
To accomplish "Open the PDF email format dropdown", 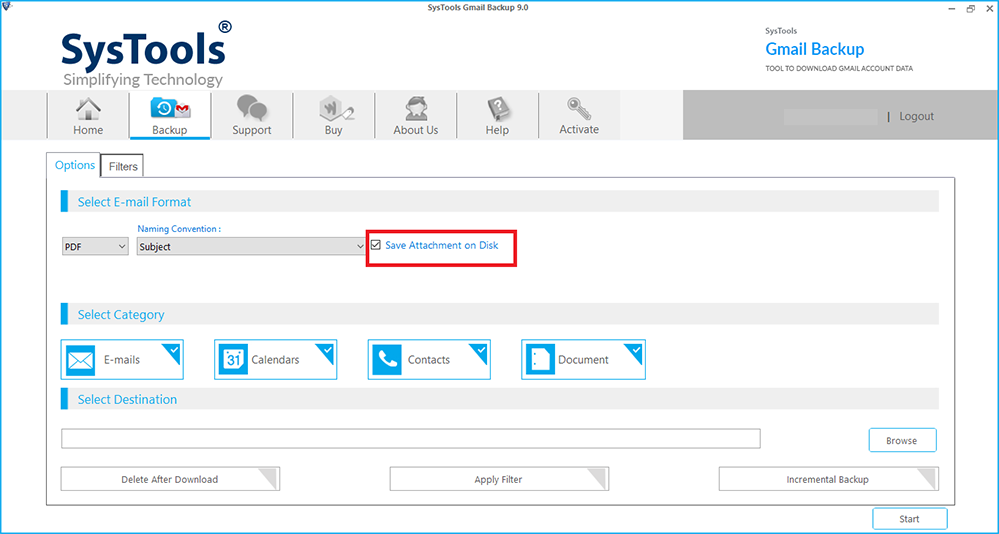I will click(x=96, y=247).
